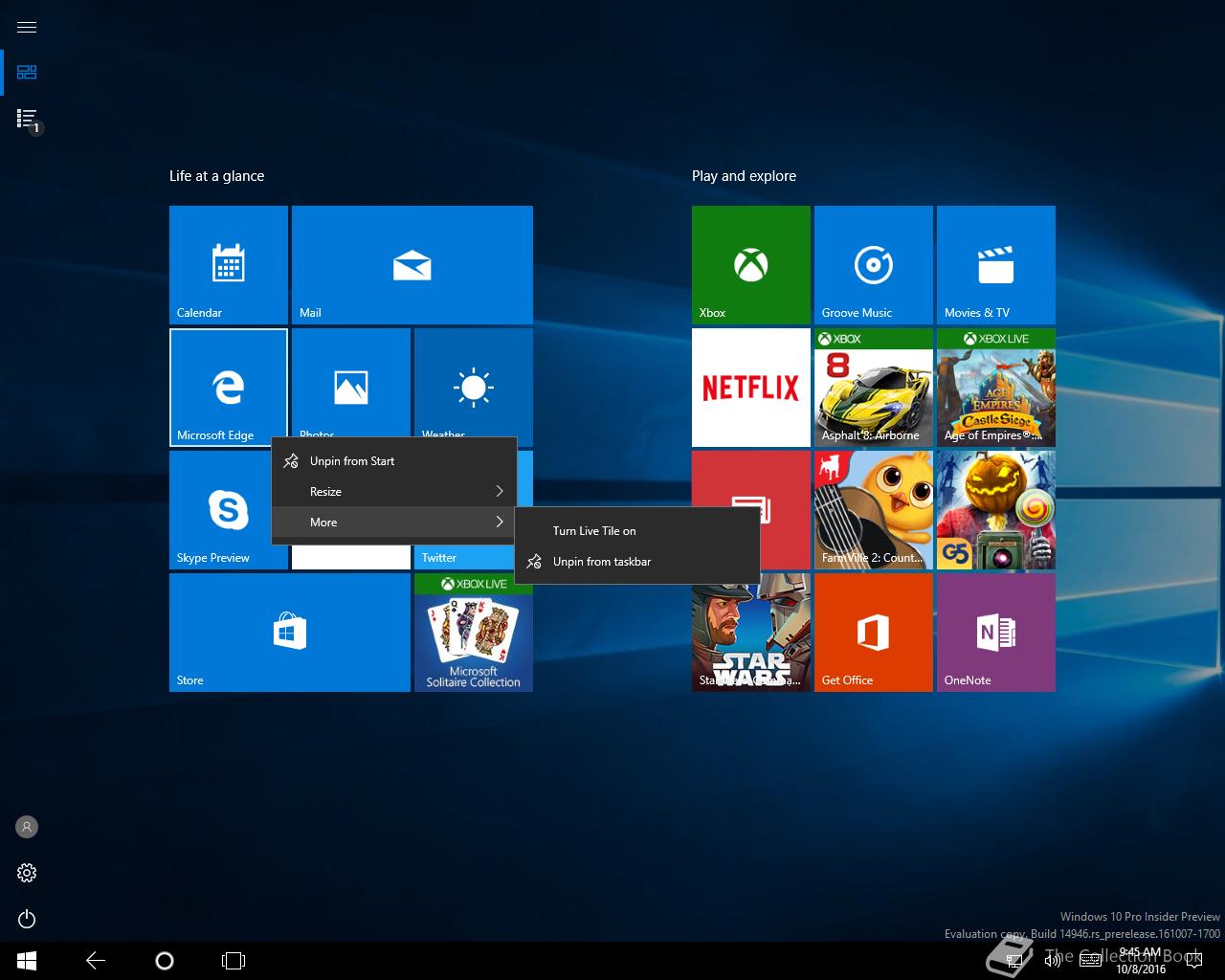Screen dimensions: 1225x980
Task: Open the Groove Music tile
Action: click(x=874, y=265)
